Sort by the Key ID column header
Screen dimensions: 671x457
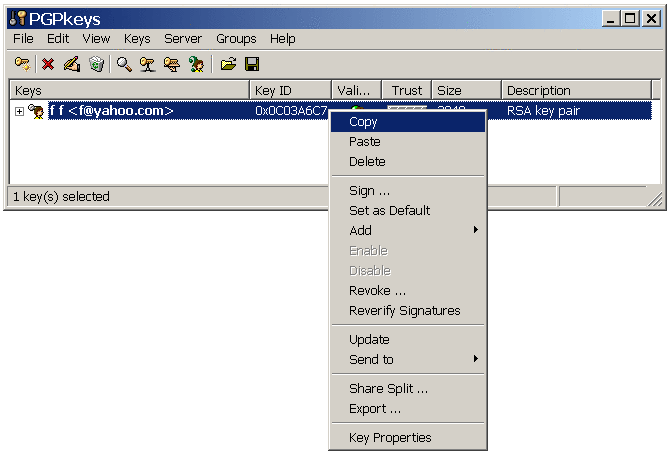(291, 90)
